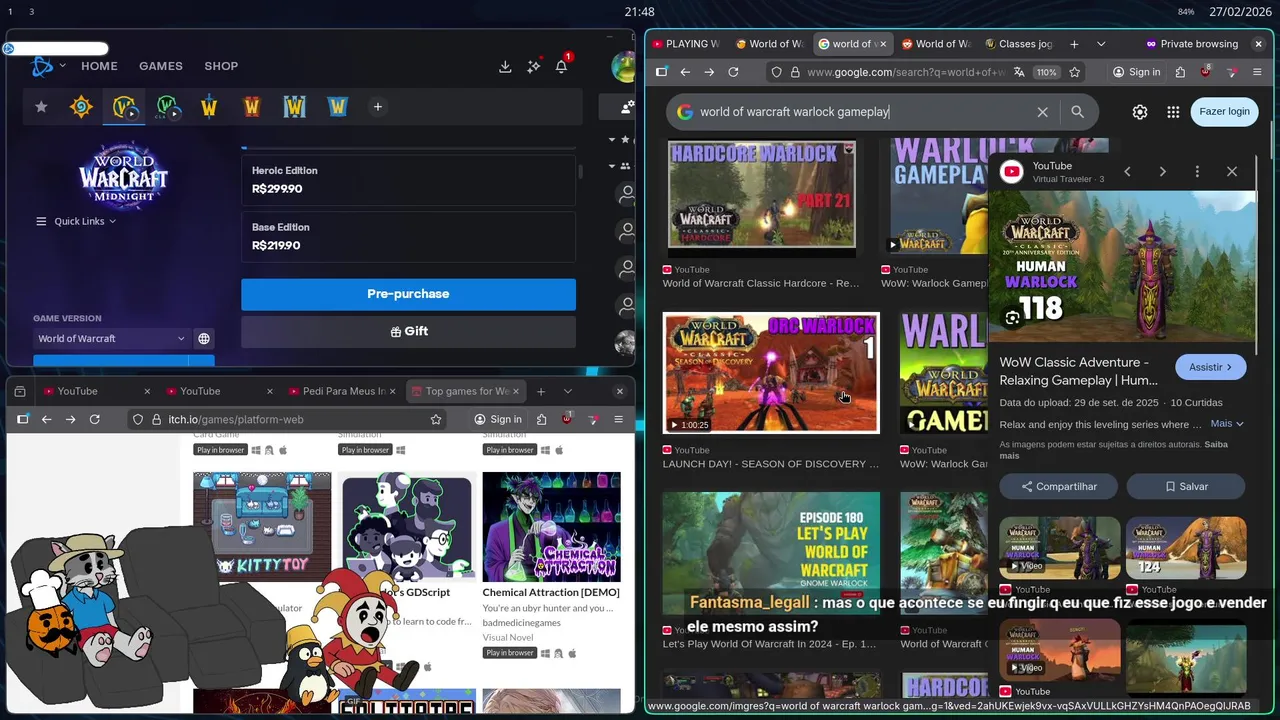Collapse the friends group arrow in Battle.net
This screenshot has width=1280, height=720.
612,166
